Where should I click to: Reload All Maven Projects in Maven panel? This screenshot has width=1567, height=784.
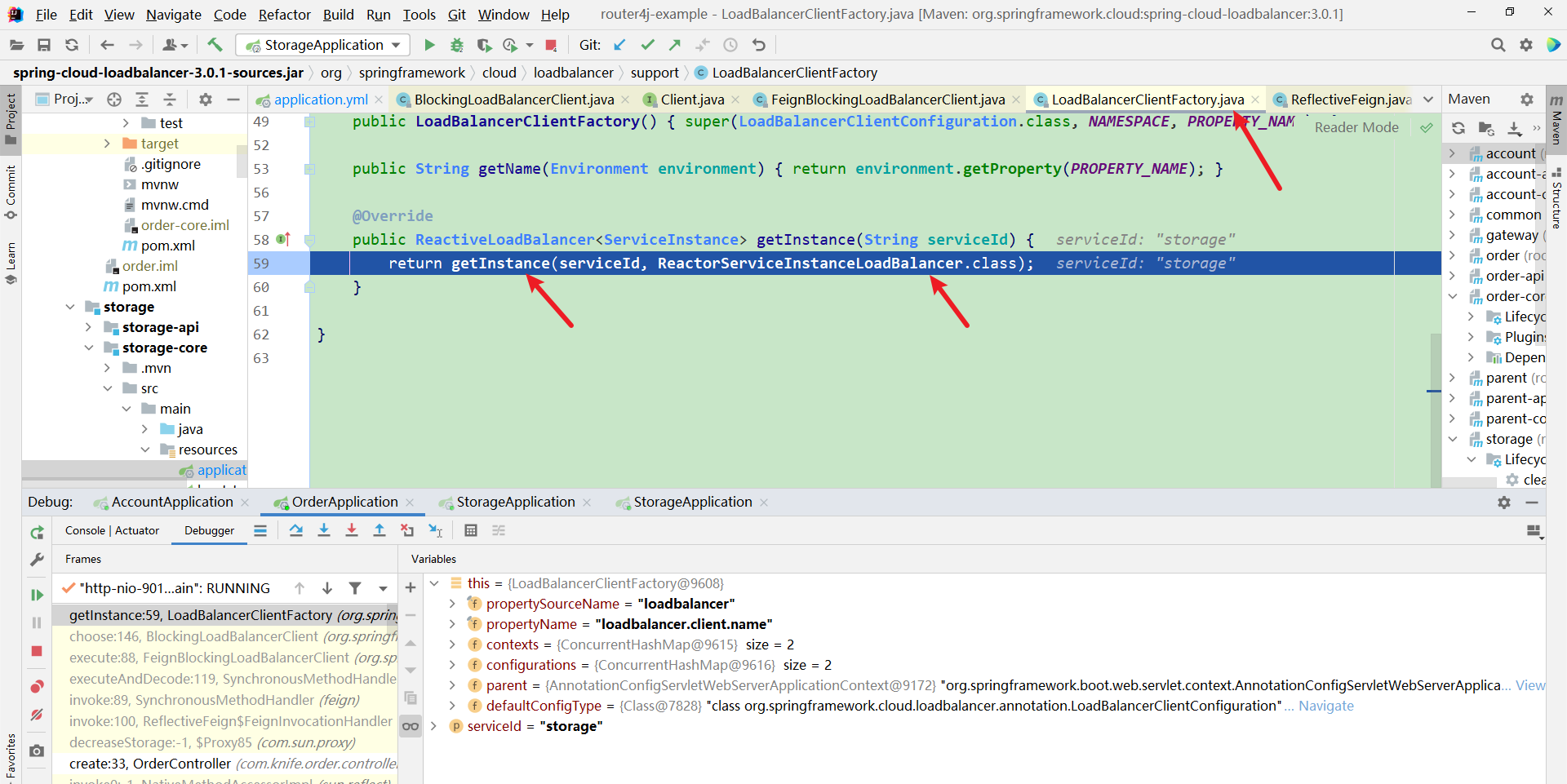pyautogui.click(x=1458, y=128)
